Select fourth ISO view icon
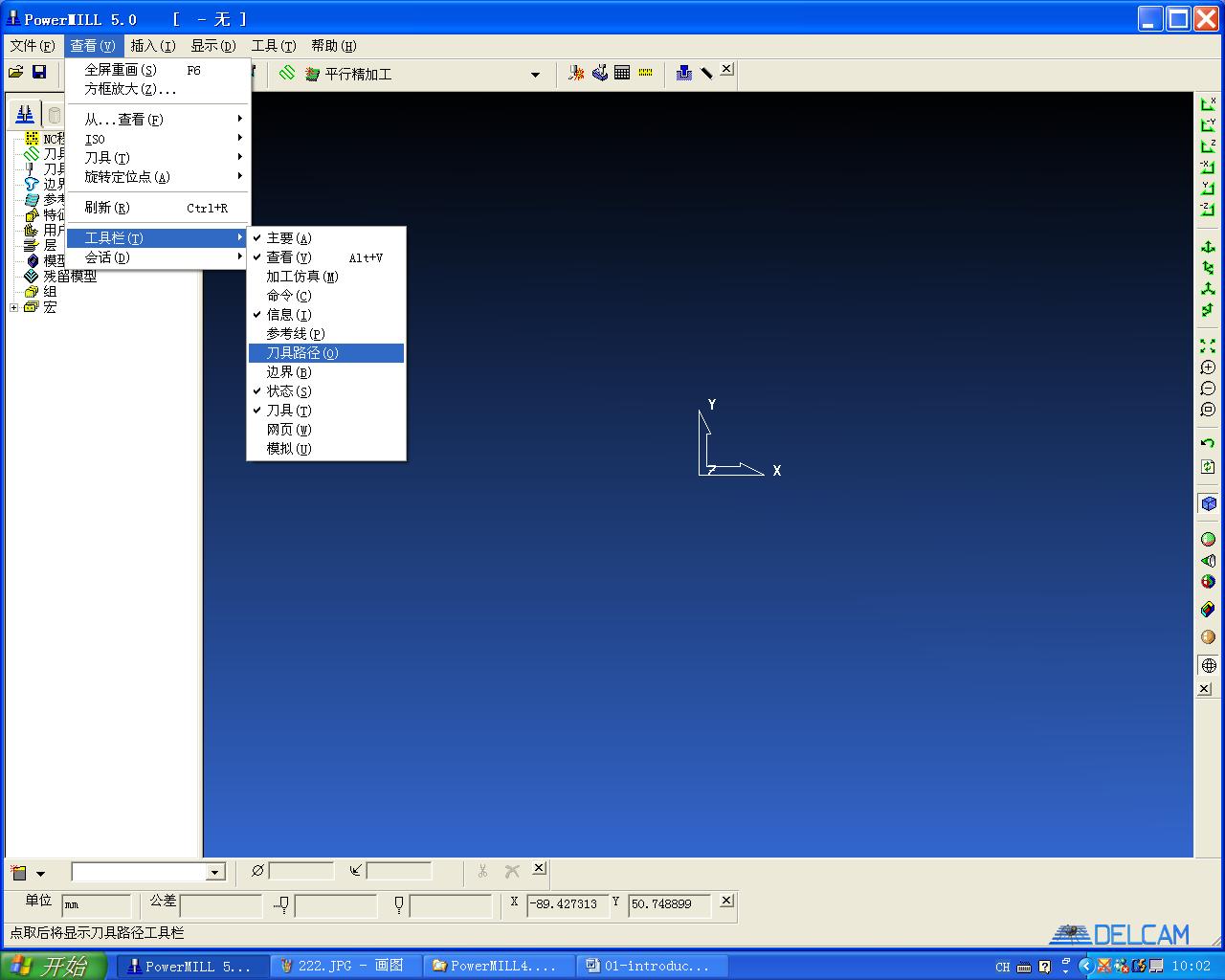 pos(1208,310)
